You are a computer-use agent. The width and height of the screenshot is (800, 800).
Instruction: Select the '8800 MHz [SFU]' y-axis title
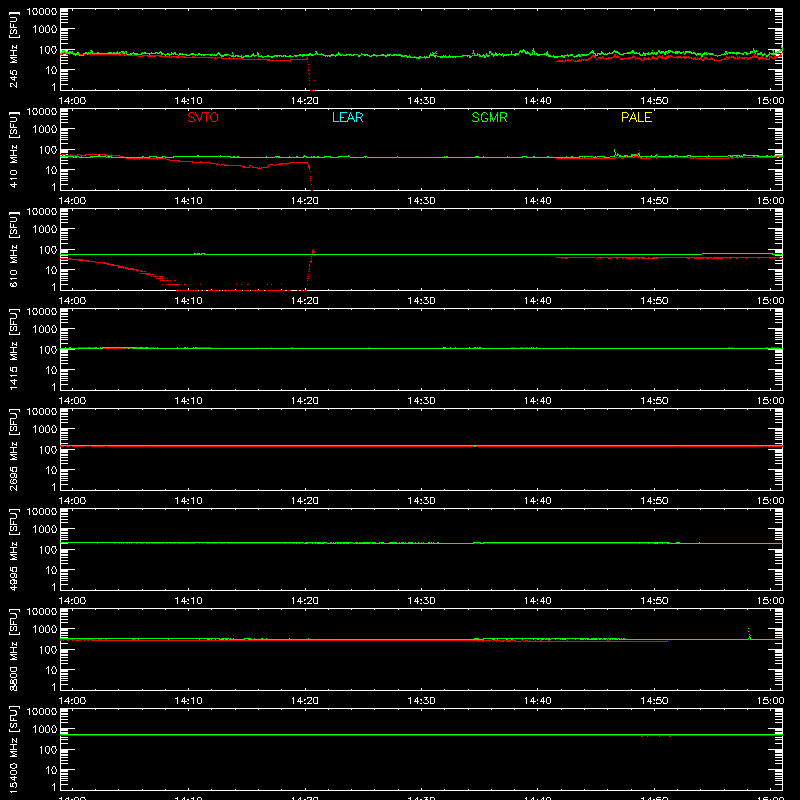13,649
